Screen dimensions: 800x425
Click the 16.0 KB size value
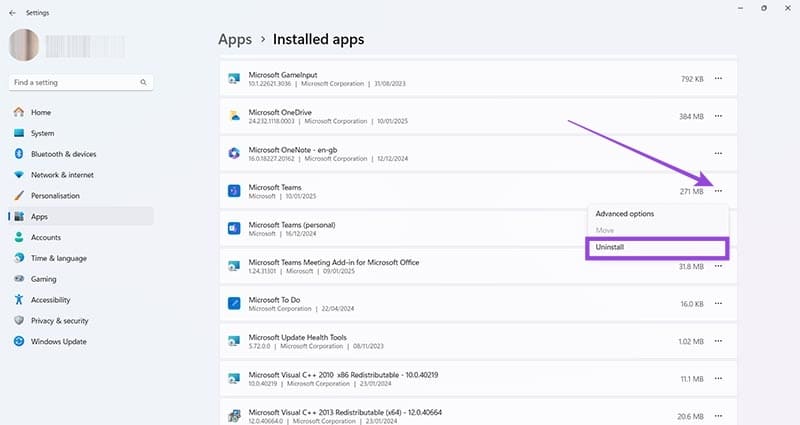point(692,304)
